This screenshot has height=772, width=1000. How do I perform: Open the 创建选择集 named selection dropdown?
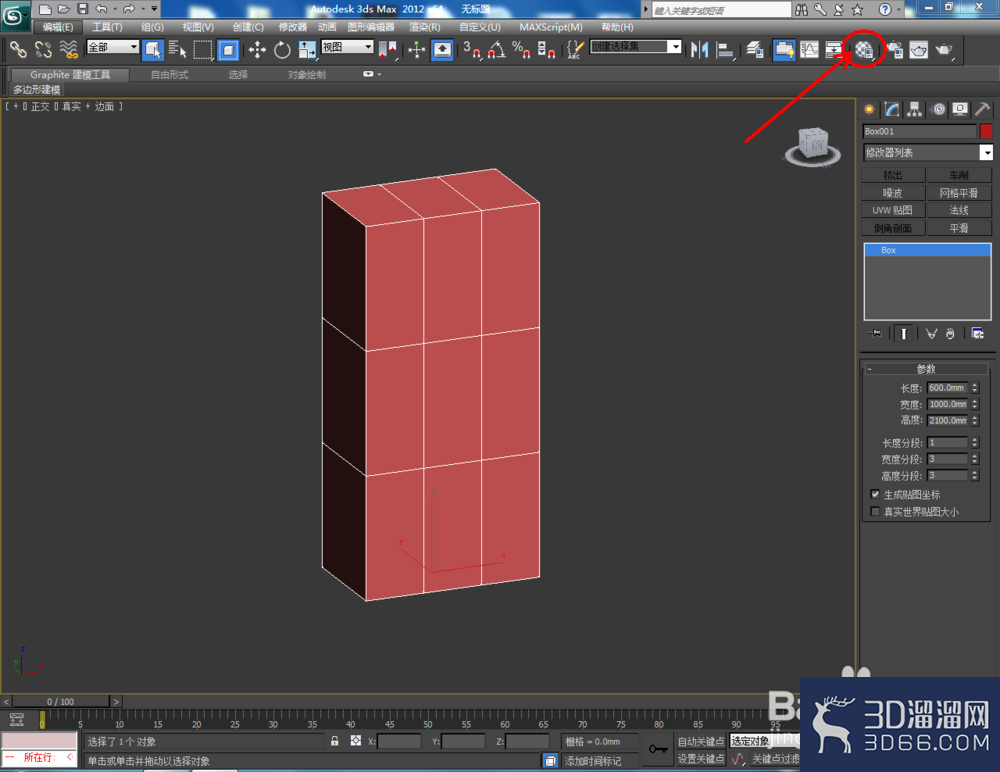click(636, 47)
